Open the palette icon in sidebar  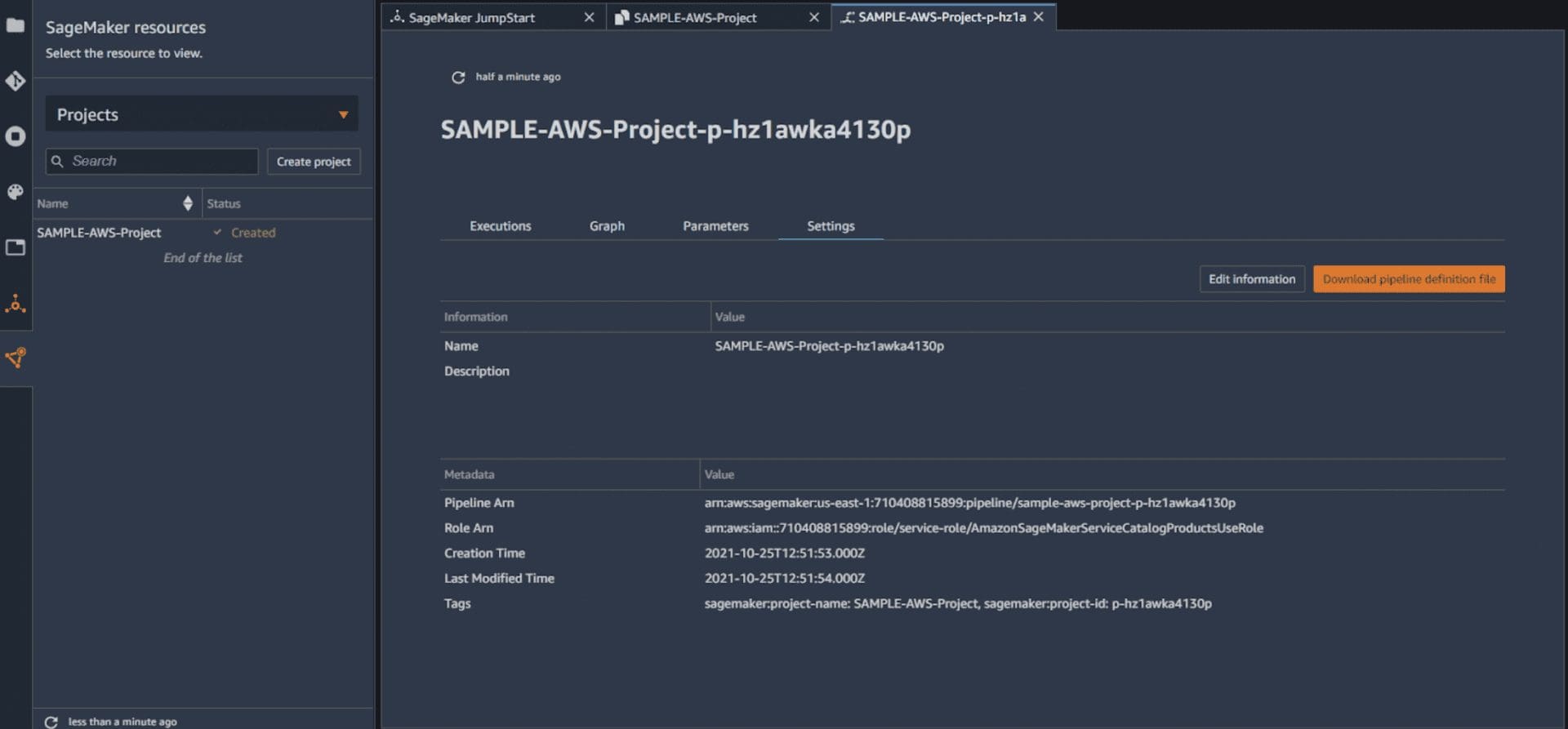click(x=15, y=192)
